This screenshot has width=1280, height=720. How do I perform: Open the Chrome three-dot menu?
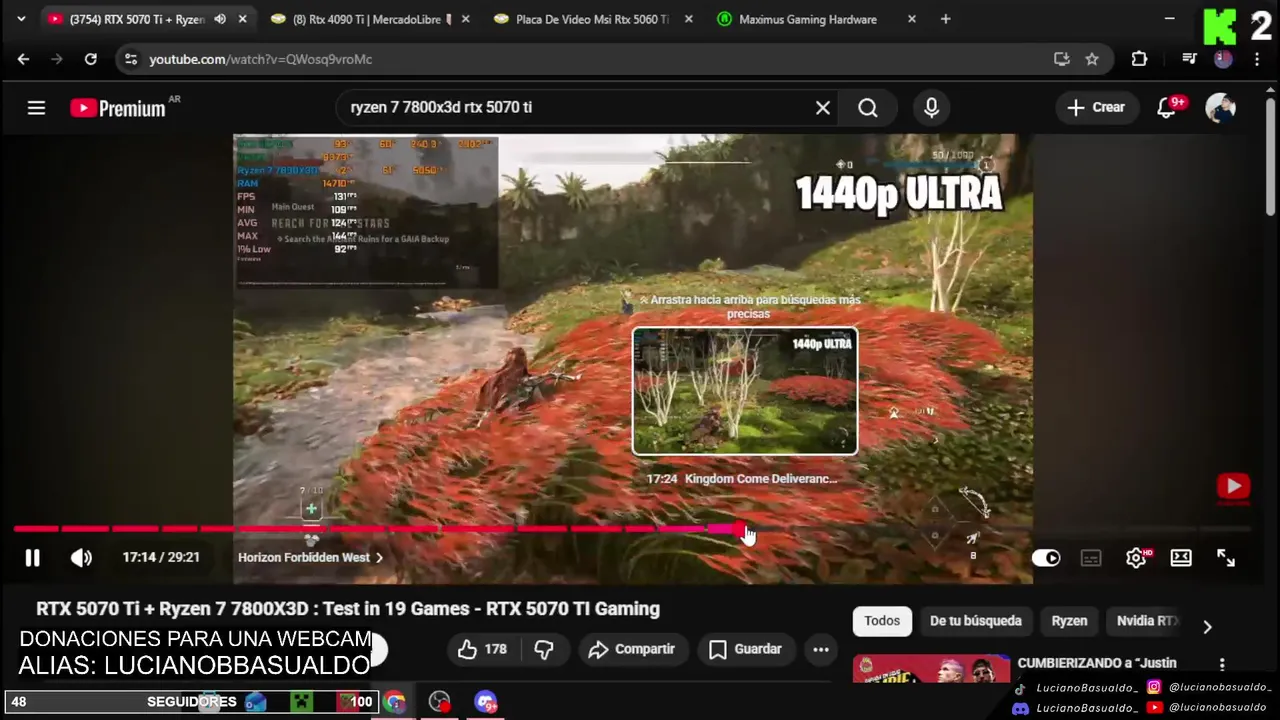click(x=1259, y=59)
